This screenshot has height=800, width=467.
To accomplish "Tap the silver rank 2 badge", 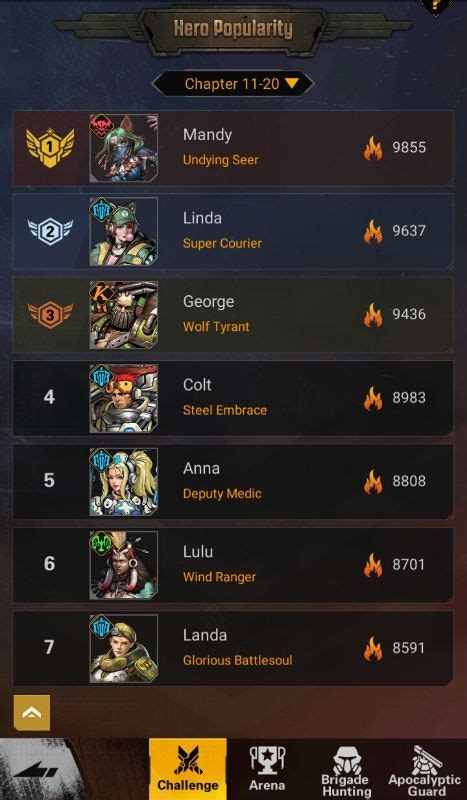I will (x=50, y=232).
